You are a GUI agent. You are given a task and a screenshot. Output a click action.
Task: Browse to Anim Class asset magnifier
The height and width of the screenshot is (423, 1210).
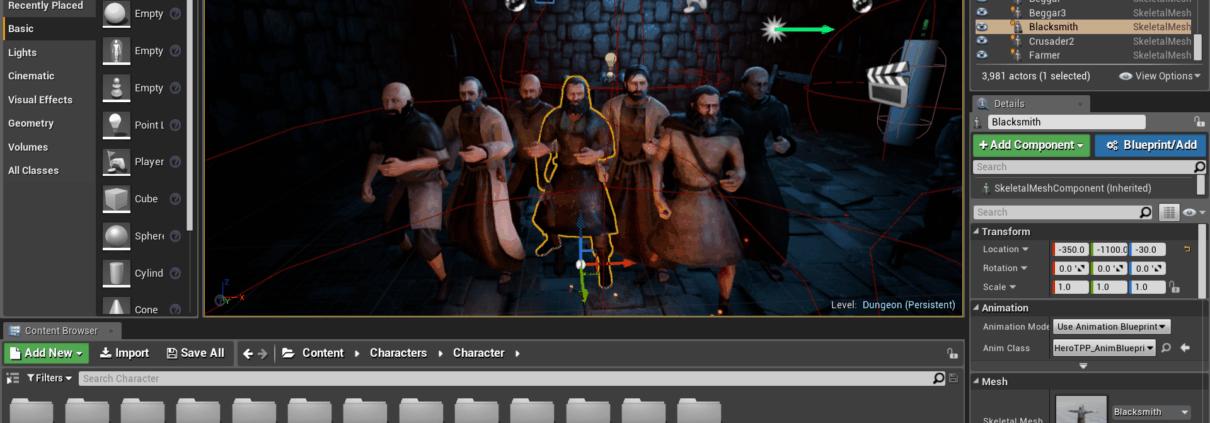(1166, 348)
